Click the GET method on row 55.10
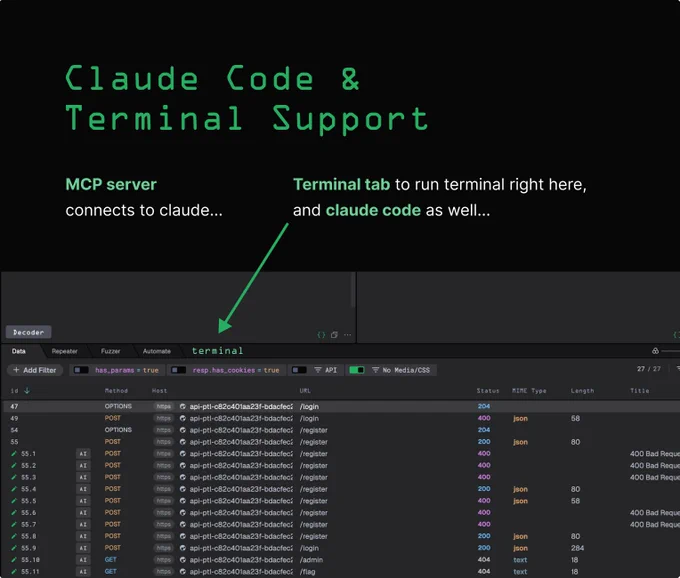Viewport: 680px width, 578px height. 111,560
